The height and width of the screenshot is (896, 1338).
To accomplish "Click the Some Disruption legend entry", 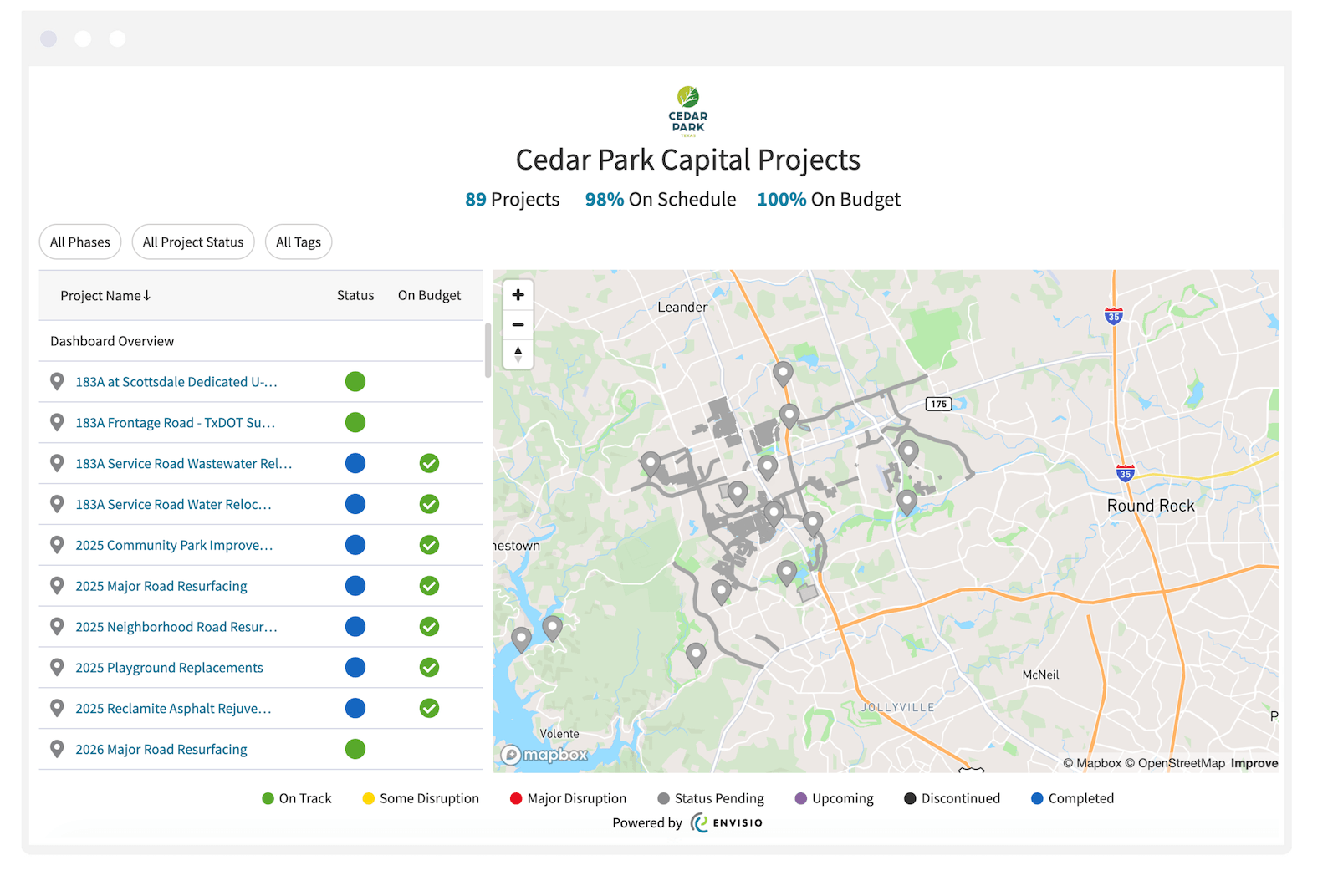I will coord(421,799).
